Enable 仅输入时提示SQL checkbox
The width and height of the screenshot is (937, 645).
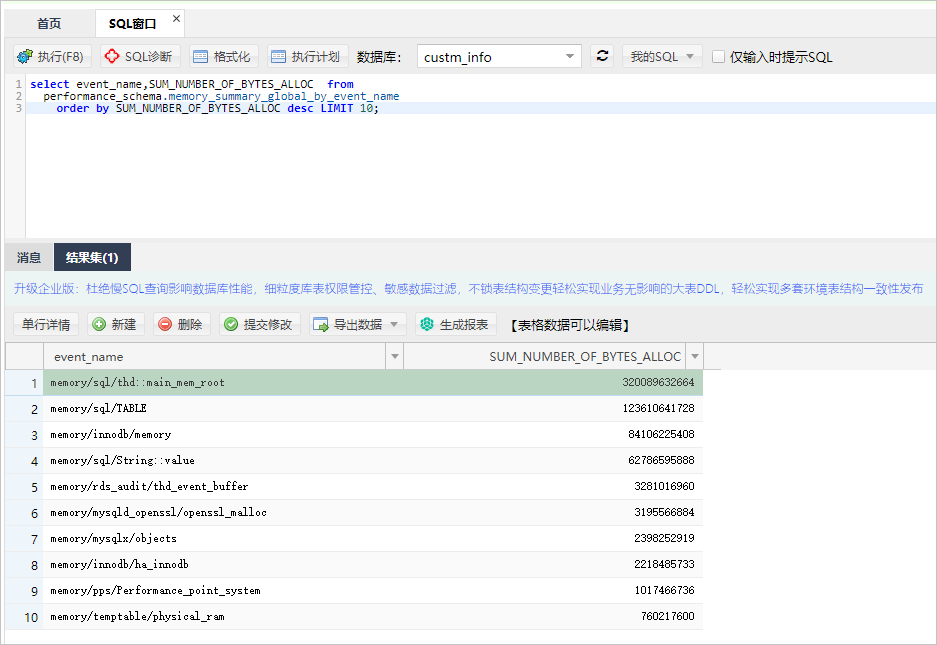pos(718,57)
